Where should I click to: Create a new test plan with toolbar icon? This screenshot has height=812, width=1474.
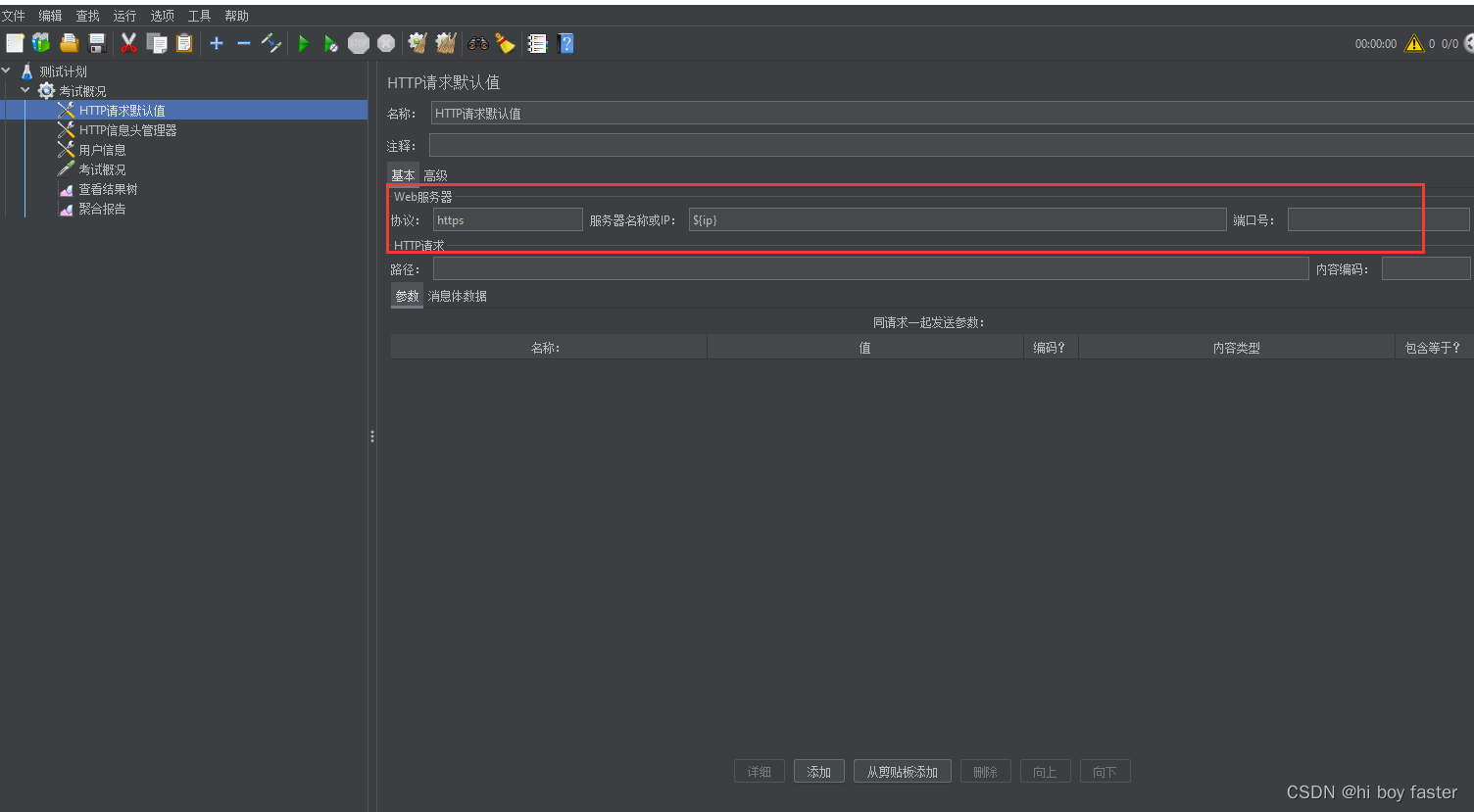15,43
